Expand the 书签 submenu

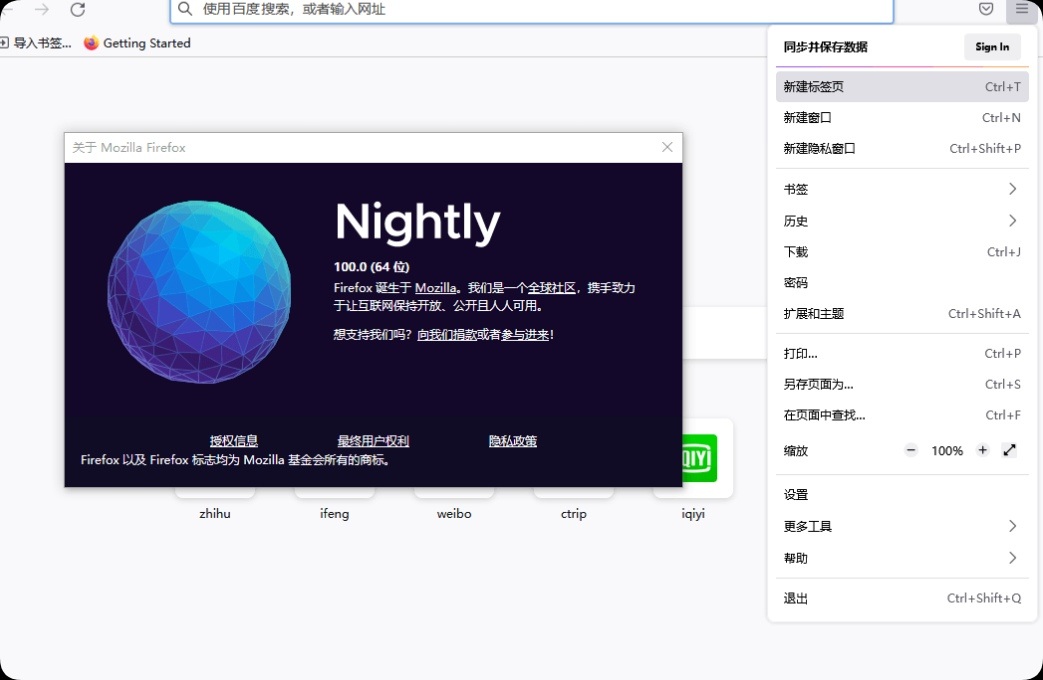(900, 189)
